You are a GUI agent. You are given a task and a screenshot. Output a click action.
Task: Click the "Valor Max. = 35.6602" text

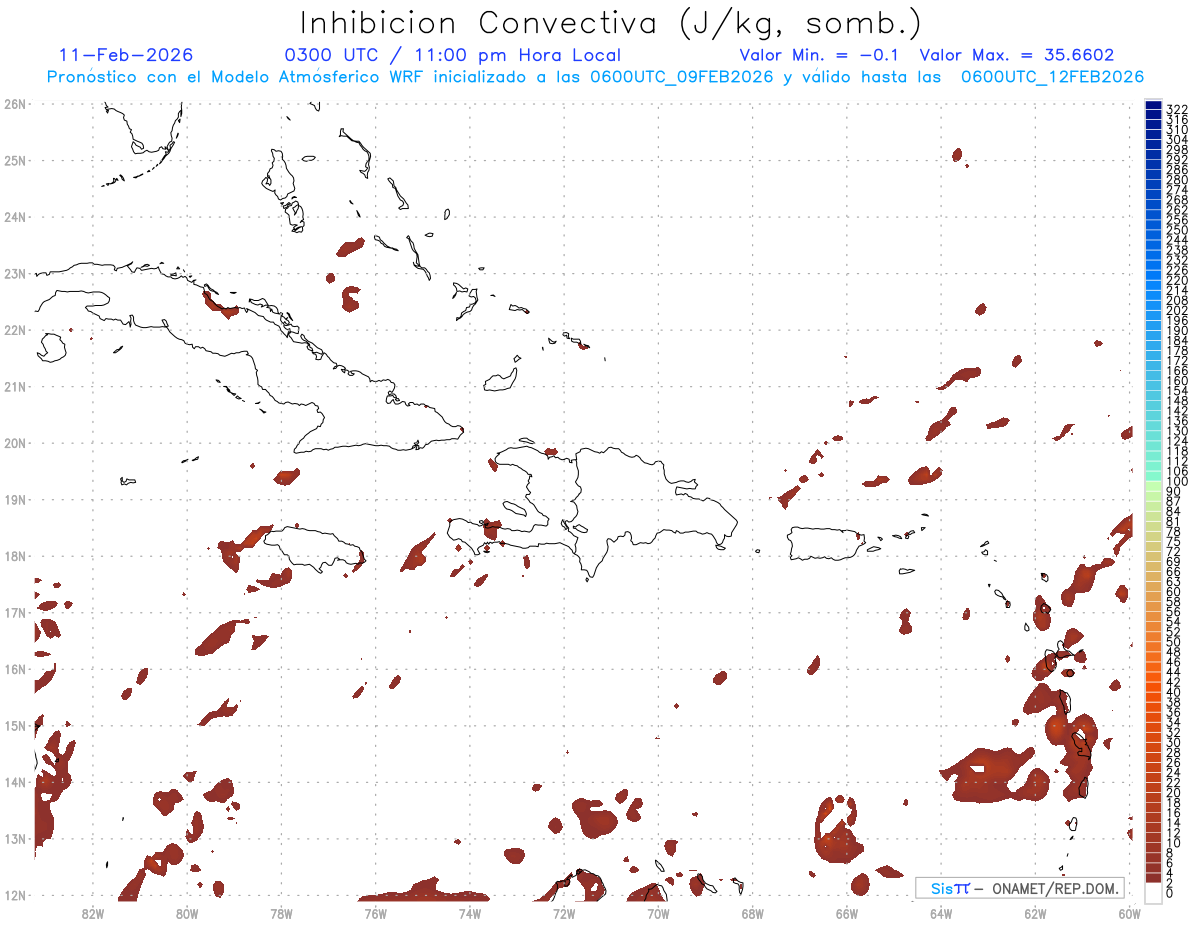(x=1016, y=55)
